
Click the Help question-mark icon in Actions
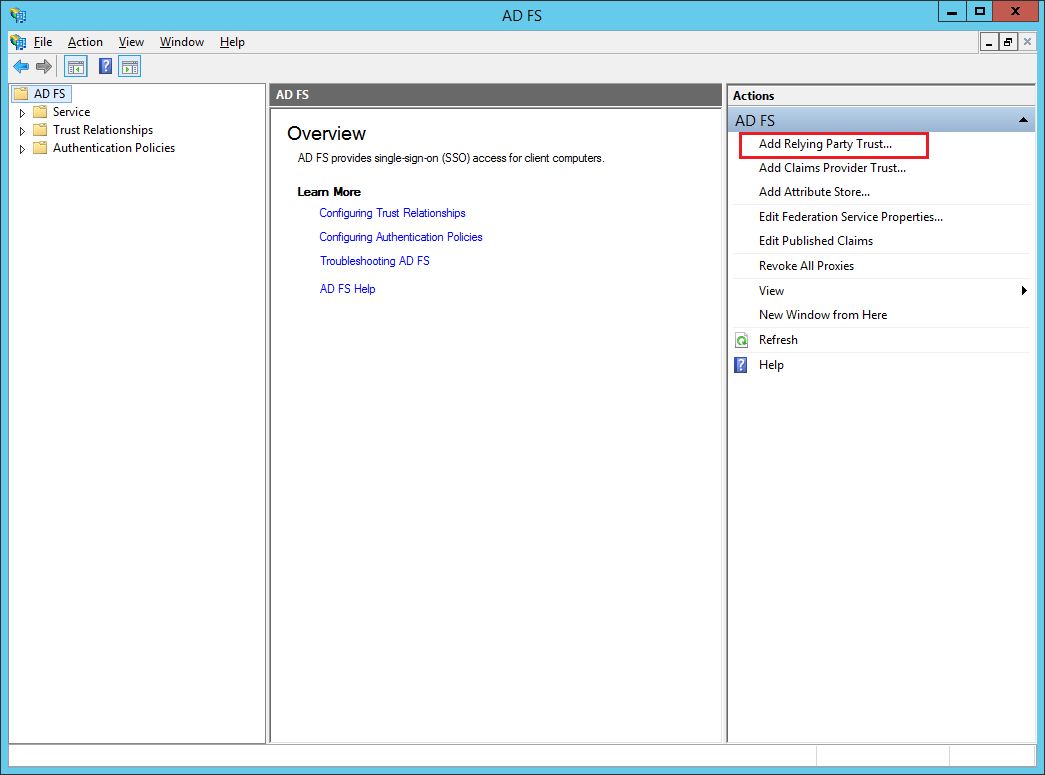tap(741, 365)
